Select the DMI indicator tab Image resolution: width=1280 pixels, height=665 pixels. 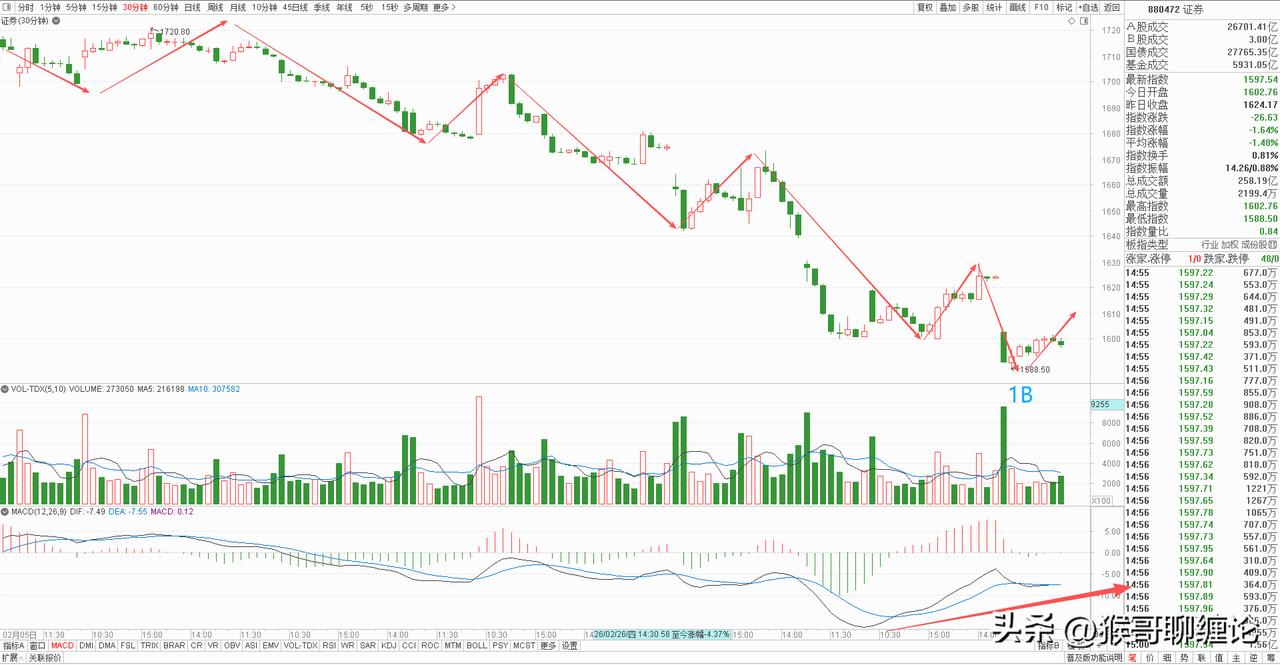86,645
